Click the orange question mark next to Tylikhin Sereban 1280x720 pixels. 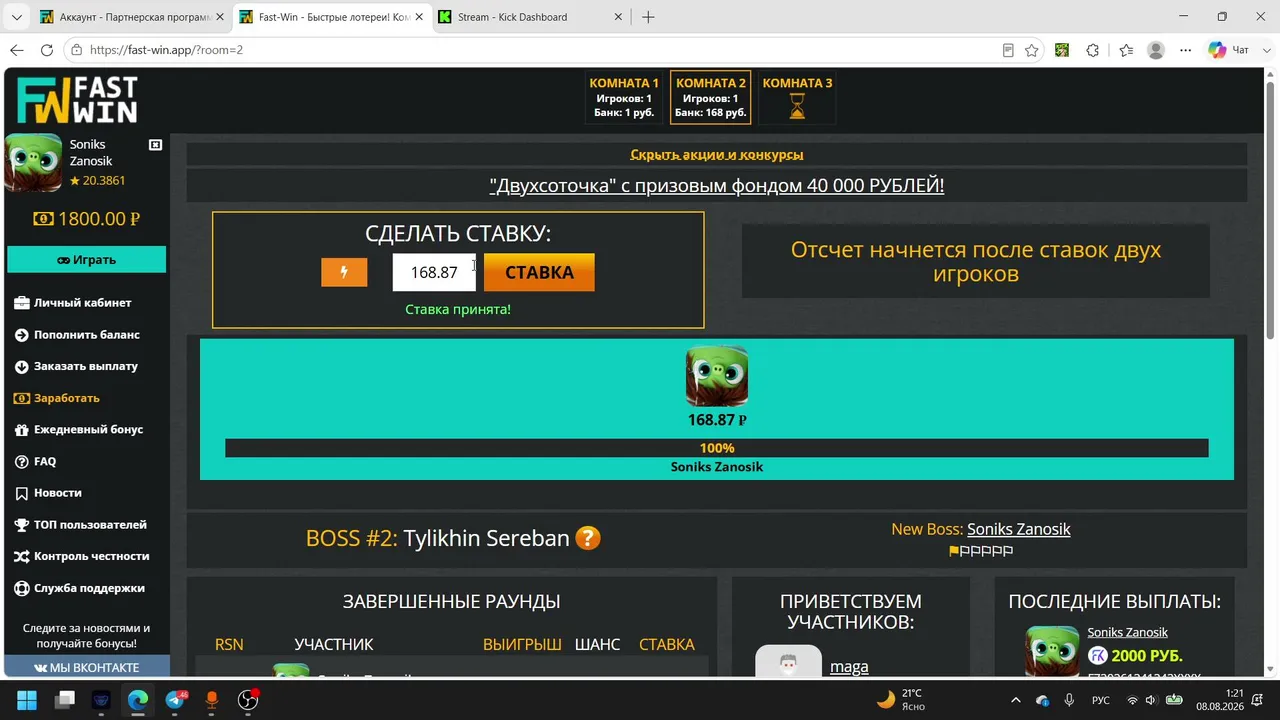point(588,538)
